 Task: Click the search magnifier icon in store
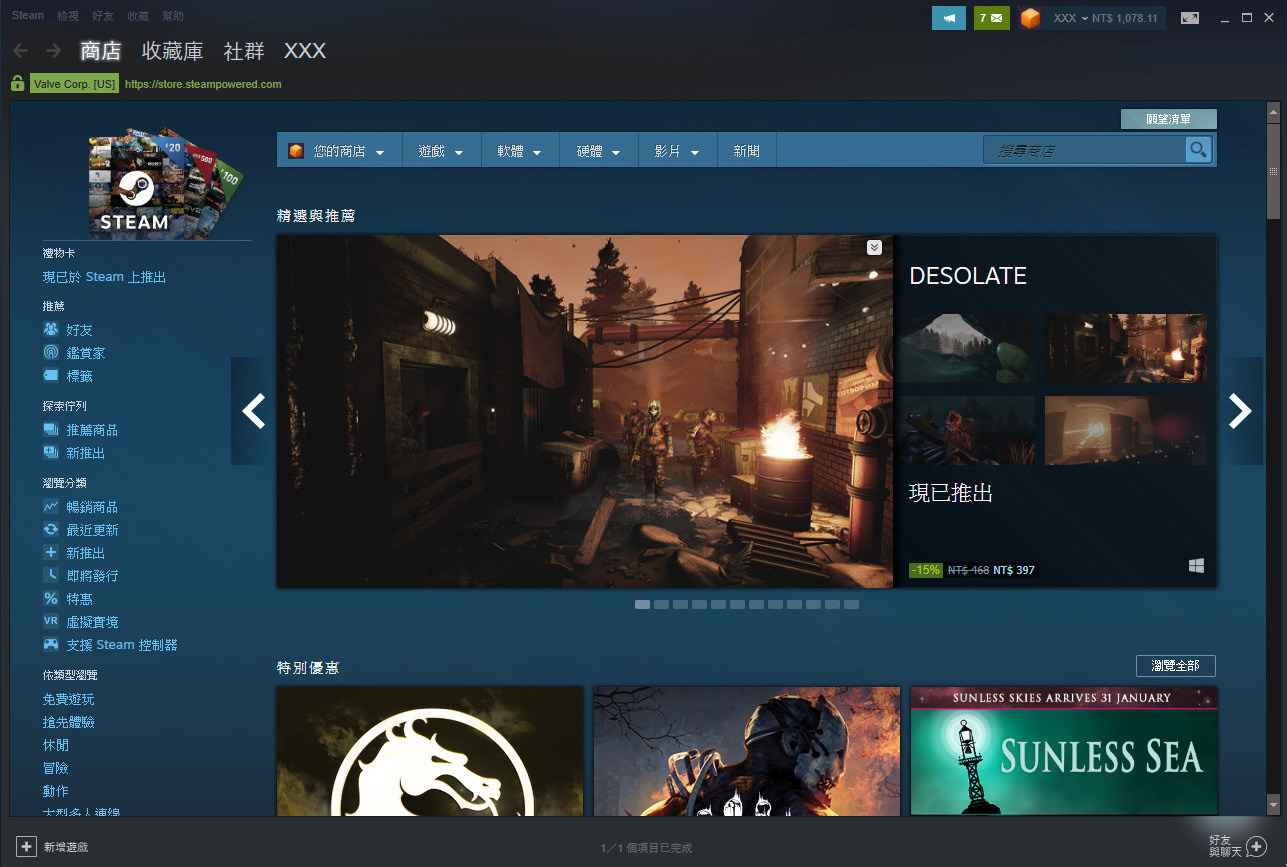coord(1198,150)
